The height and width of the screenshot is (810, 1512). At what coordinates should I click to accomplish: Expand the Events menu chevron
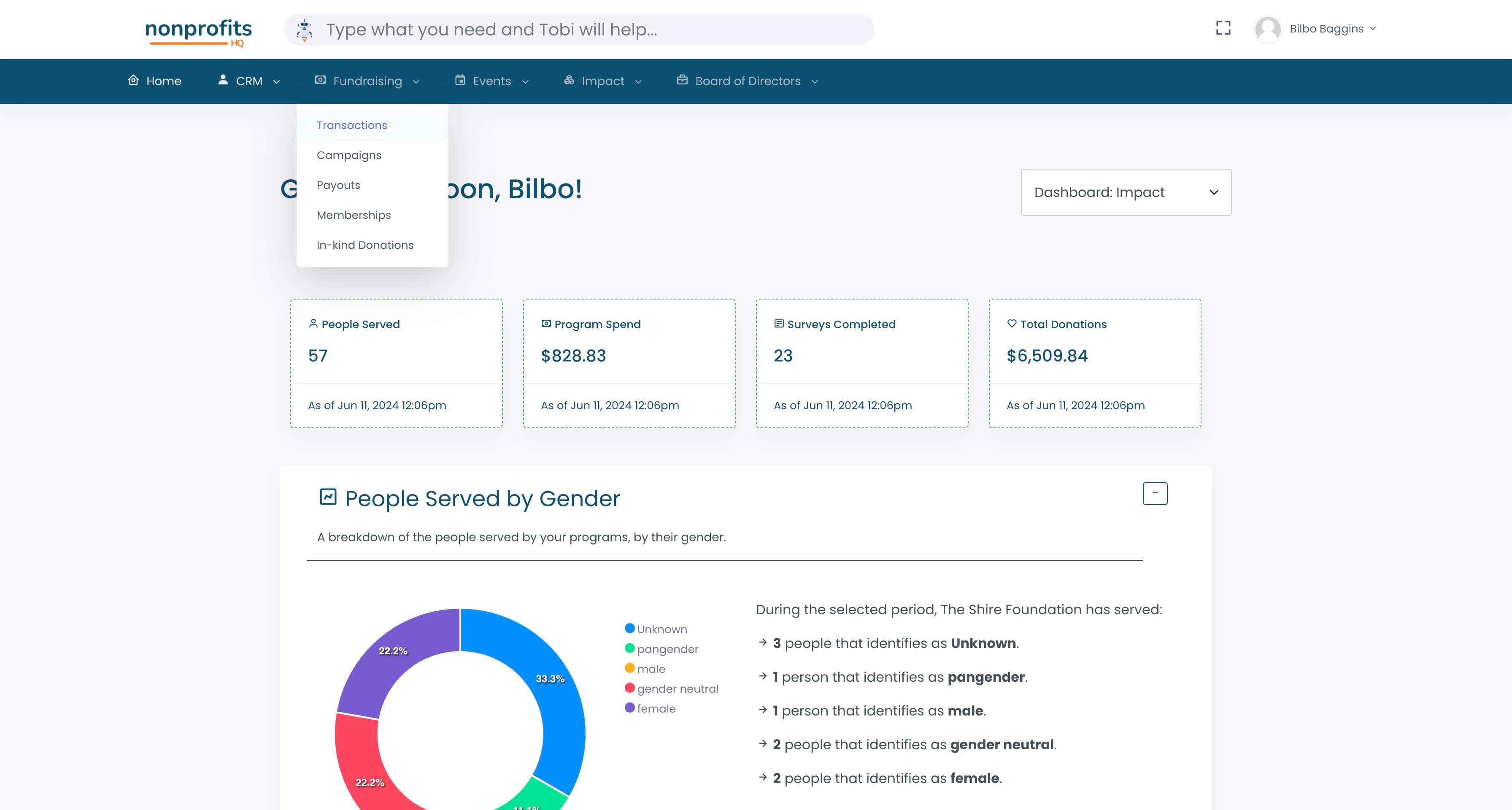point(525,81)
